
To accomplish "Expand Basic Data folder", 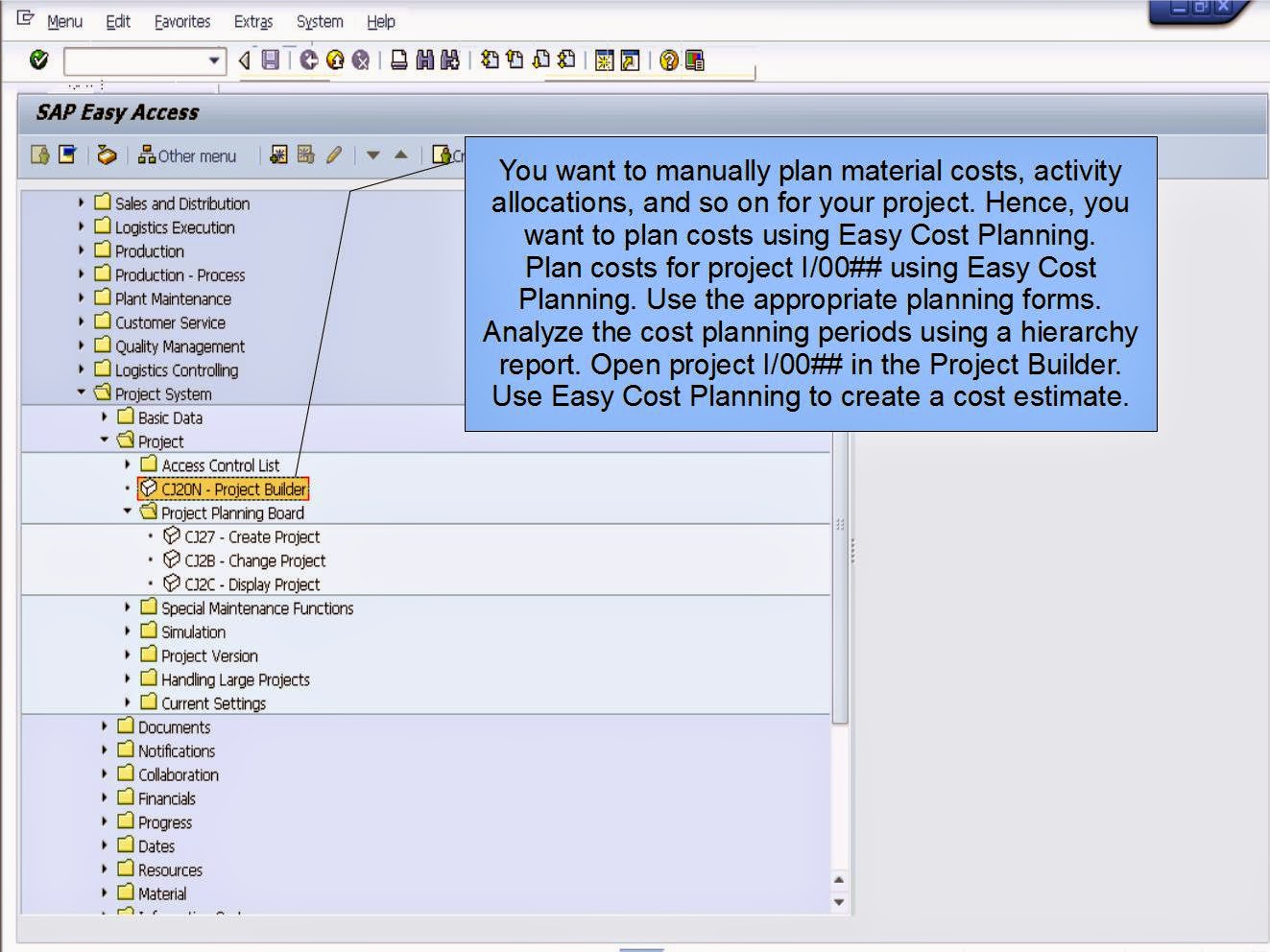I will click(104, 416).
